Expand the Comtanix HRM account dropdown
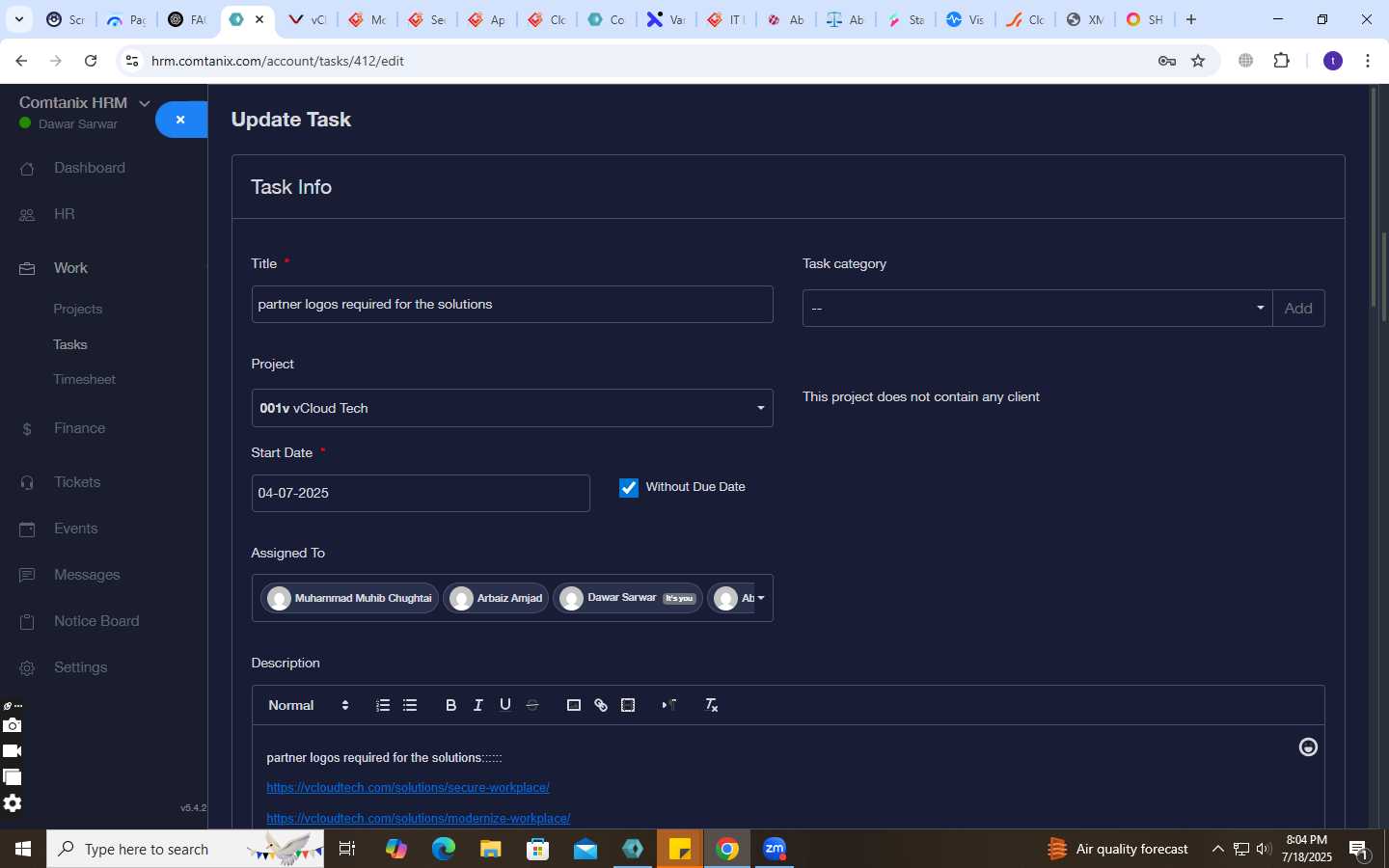 tap(144, 103)
